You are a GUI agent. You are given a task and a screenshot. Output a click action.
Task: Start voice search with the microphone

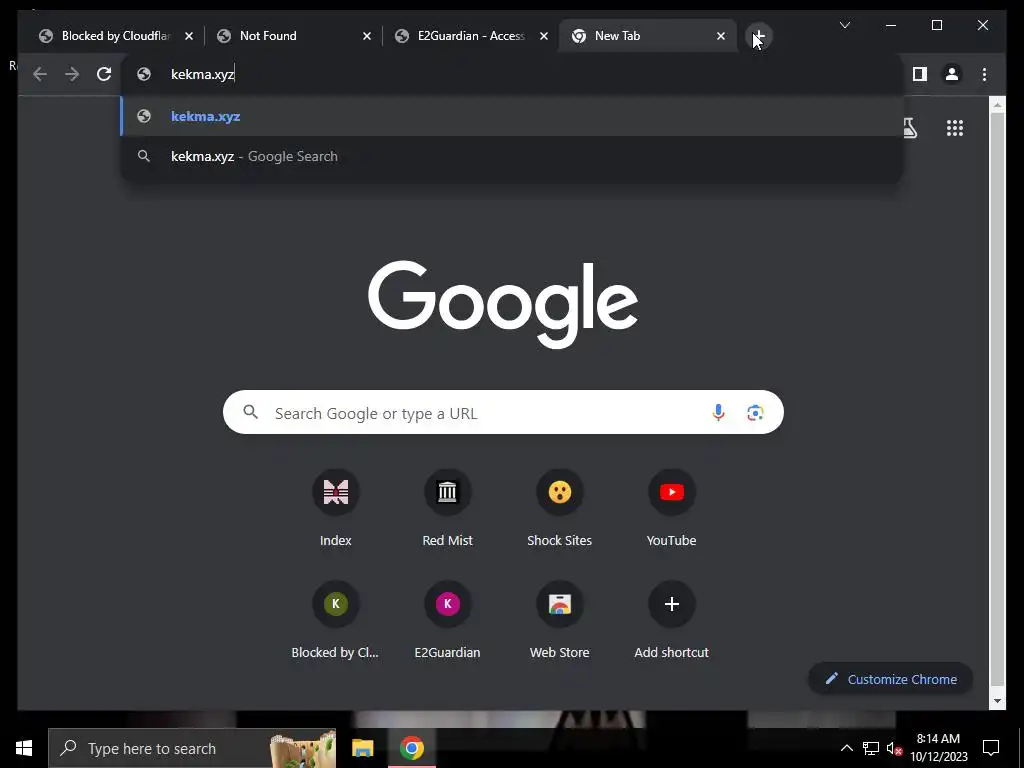(718, 413)
